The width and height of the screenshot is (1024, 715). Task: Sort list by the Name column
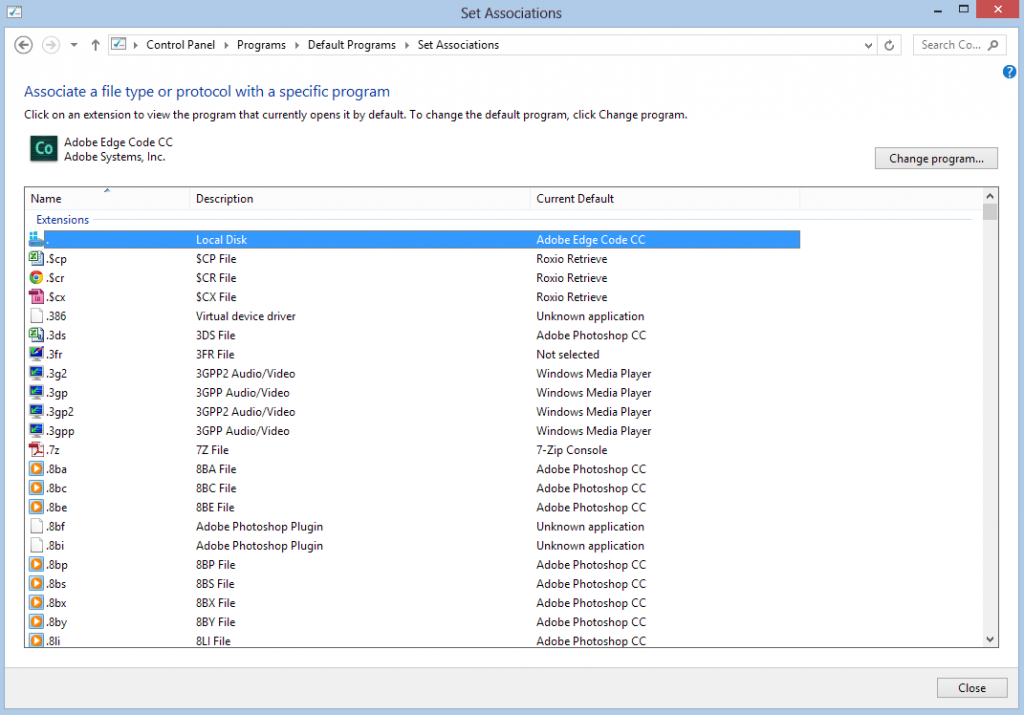pos(107,199)
